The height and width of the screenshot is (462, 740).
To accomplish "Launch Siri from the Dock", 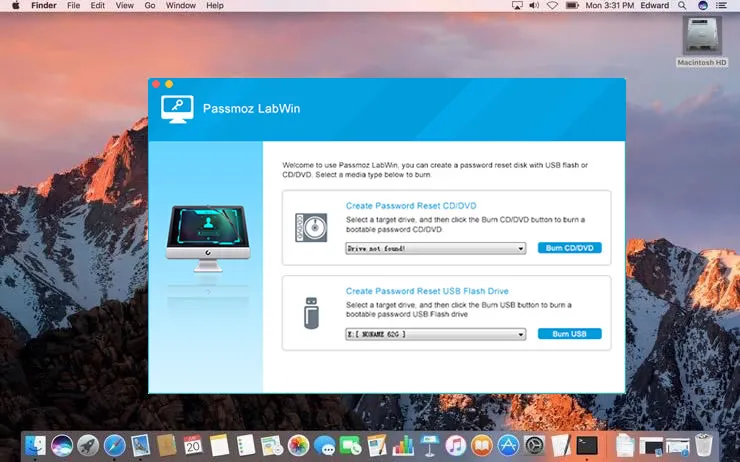I will (x=62, y=445).
